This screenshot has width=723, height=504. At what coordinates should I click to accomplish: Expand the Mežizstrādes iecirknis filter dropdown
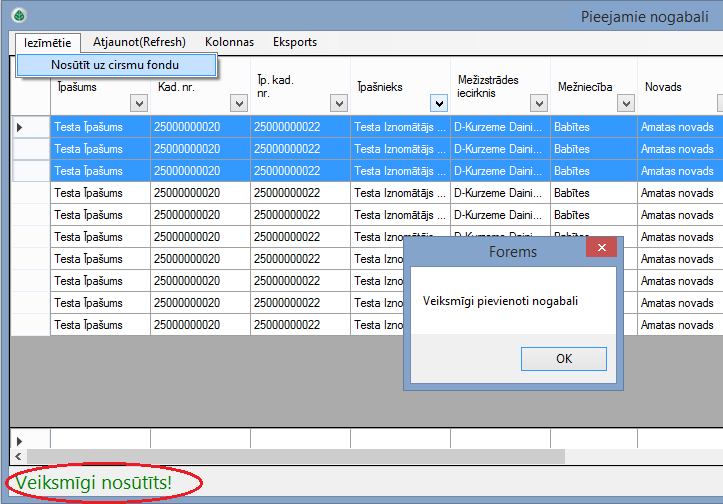tap(538, 103)
